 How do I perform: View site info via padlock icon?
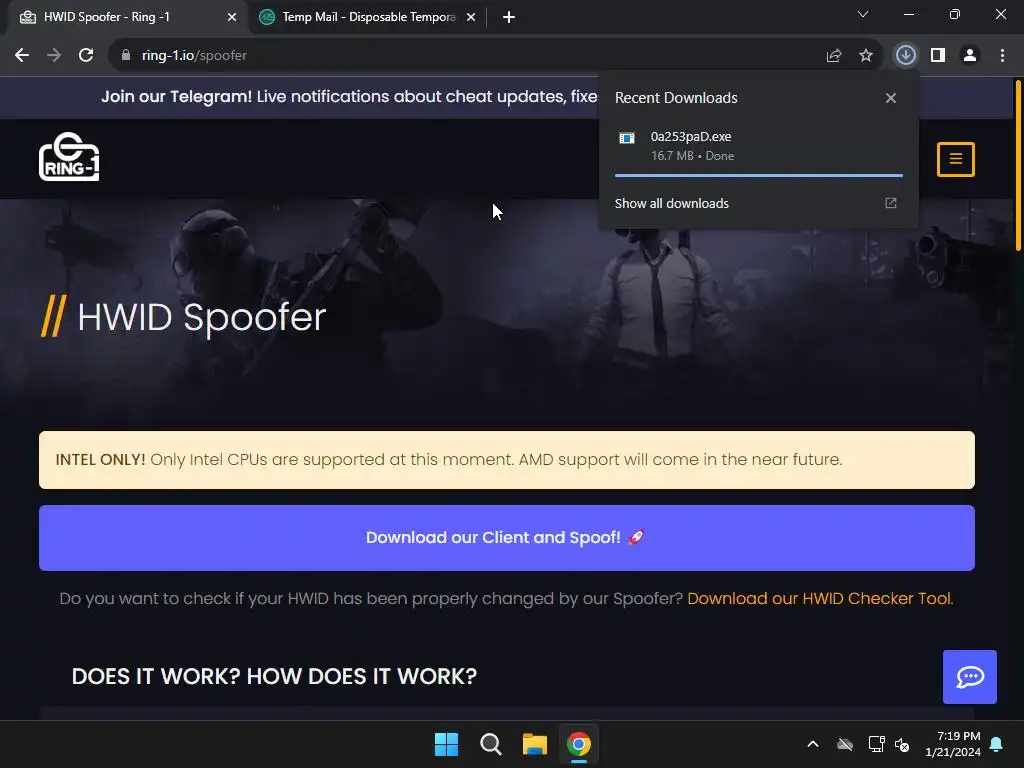[x=125, y=56]
